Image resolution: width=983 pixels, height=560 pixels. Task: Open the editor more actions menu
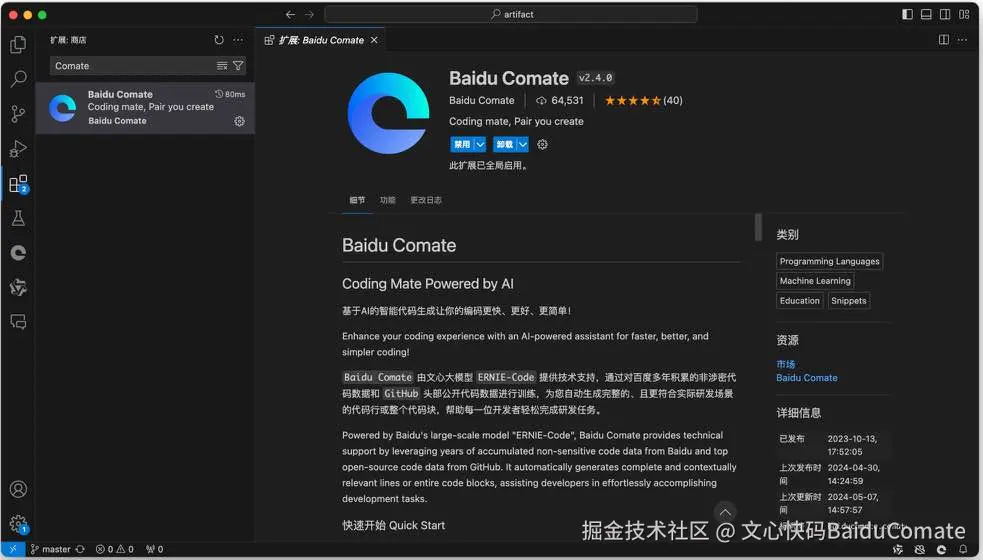click(x=962, y=40)
